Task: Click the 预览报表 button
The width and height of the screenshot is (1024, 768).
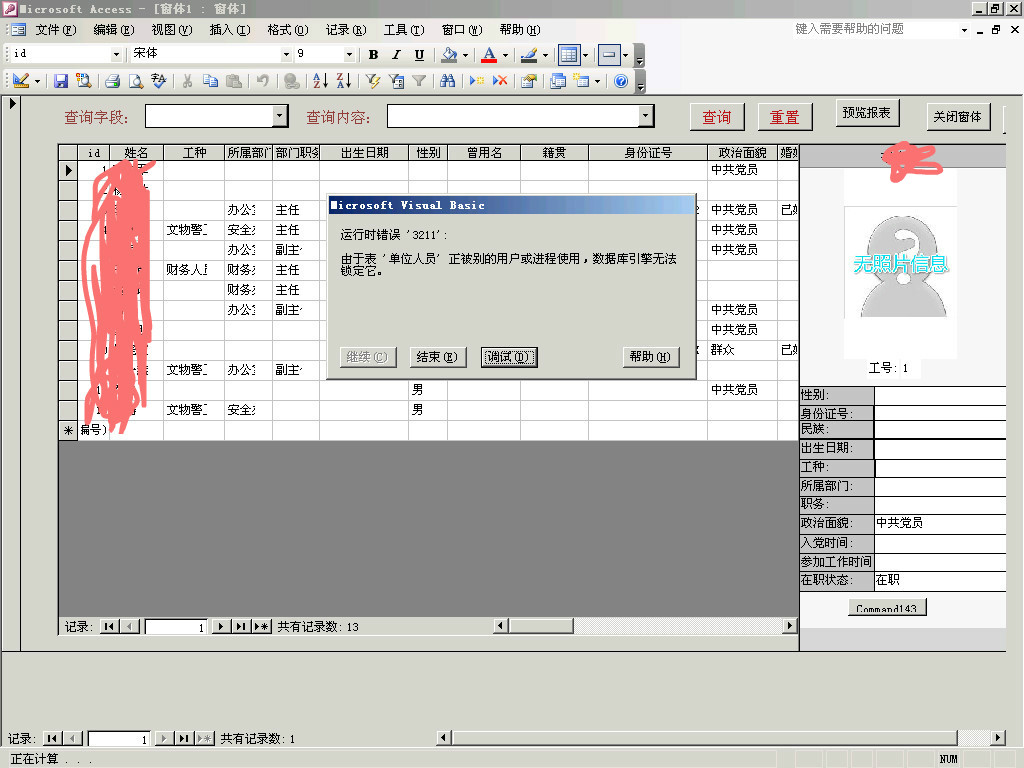Action: pyautogui.click(x=867, y=113)
